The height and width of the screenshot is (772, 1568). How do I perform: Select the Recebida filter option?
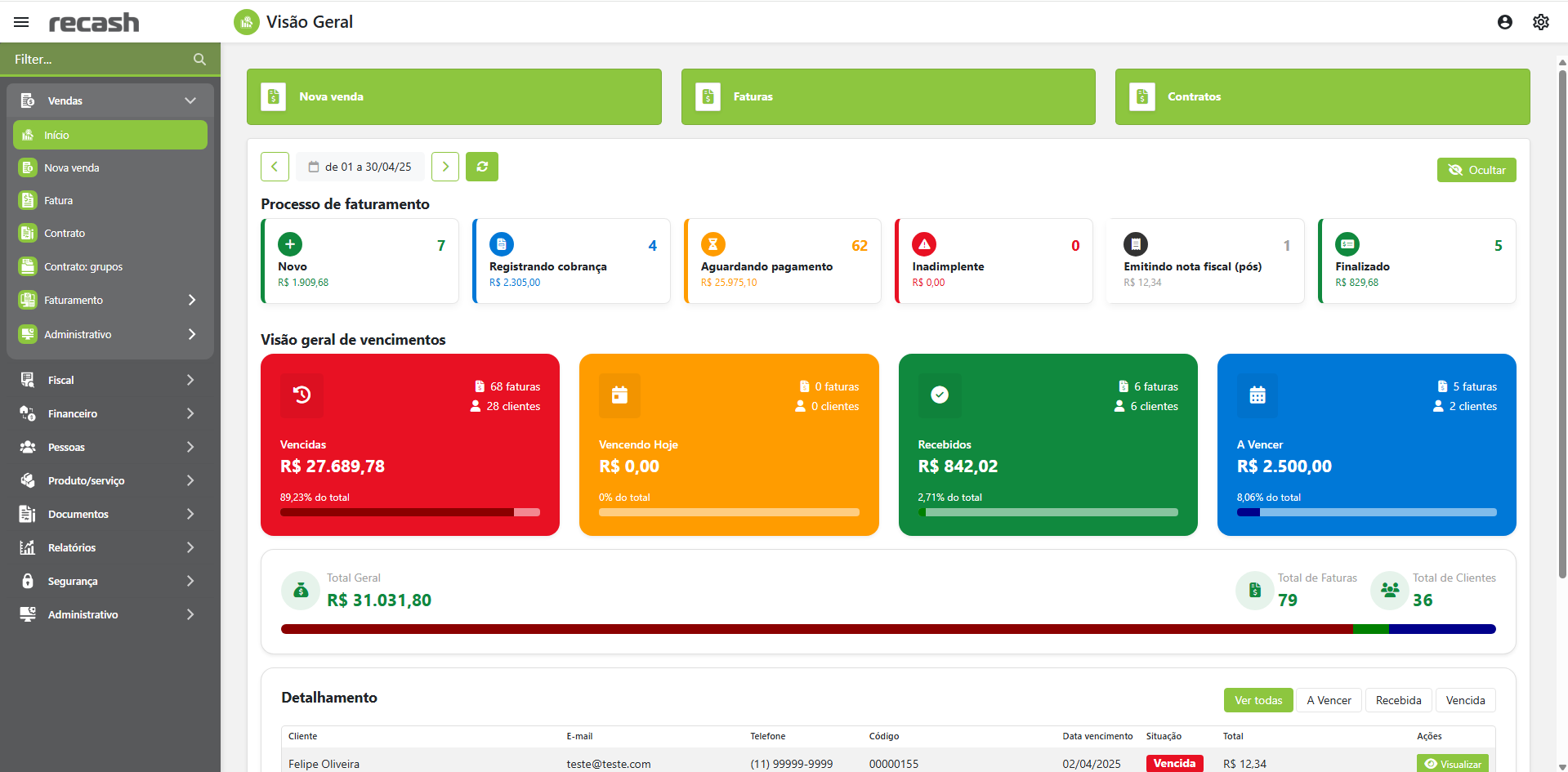pos(1398,700)
